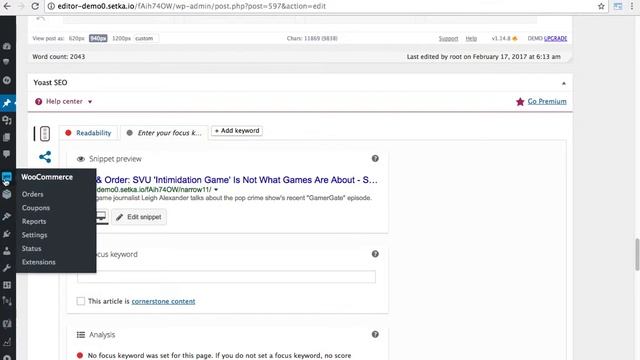This screenshot has height=360, width=640.
Task: Open the Dashboard sidebar icon
Action: [7, 46]
